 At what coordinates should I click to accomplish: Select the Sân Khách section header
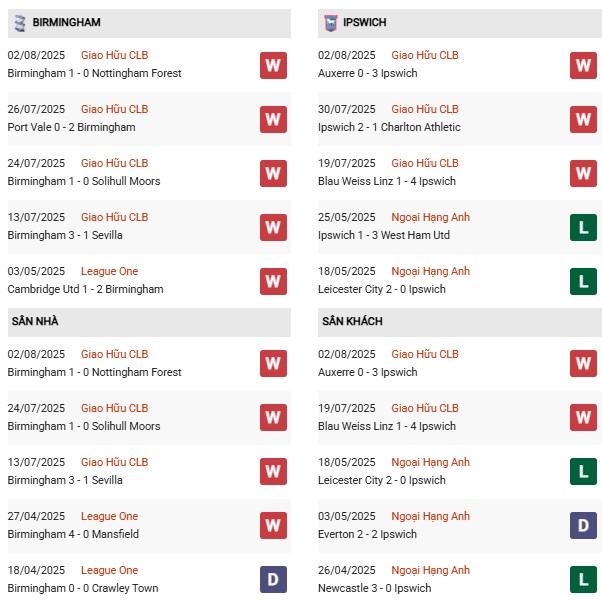[352, 322]
